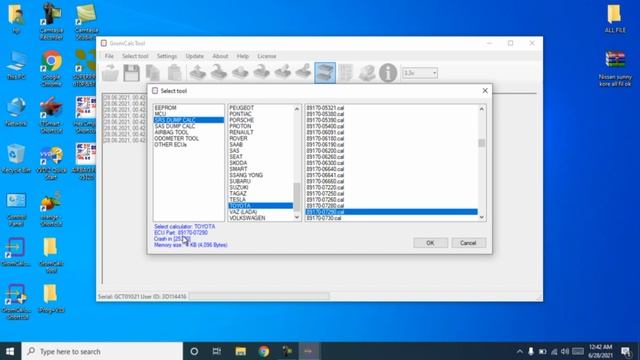Choose SSANG YONG in the brand list
This screenshot has width=640, height=360.
point(260,175)
